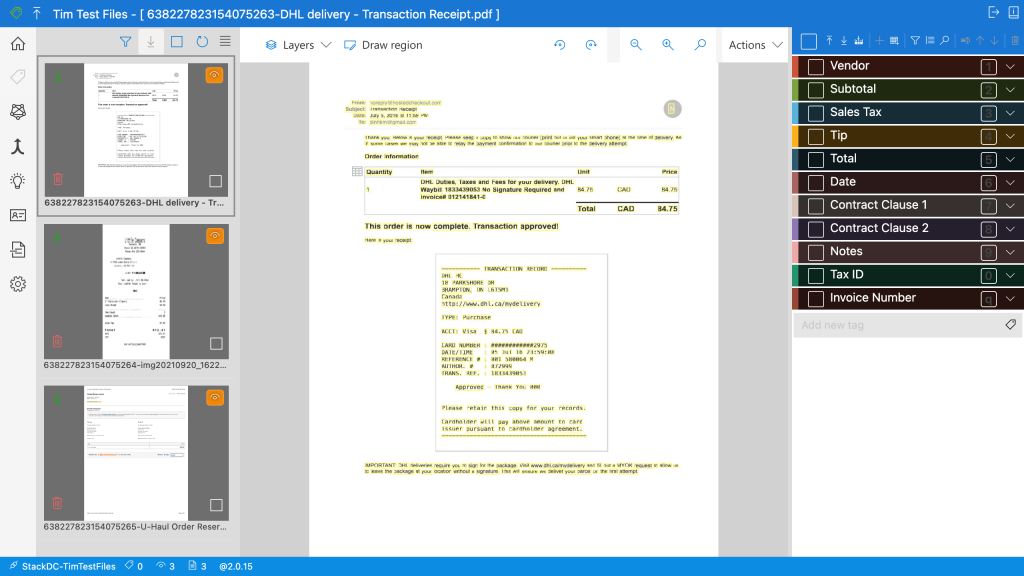
Task: Open Settings gear in the sidebar
Action: [x=18, y=284]
